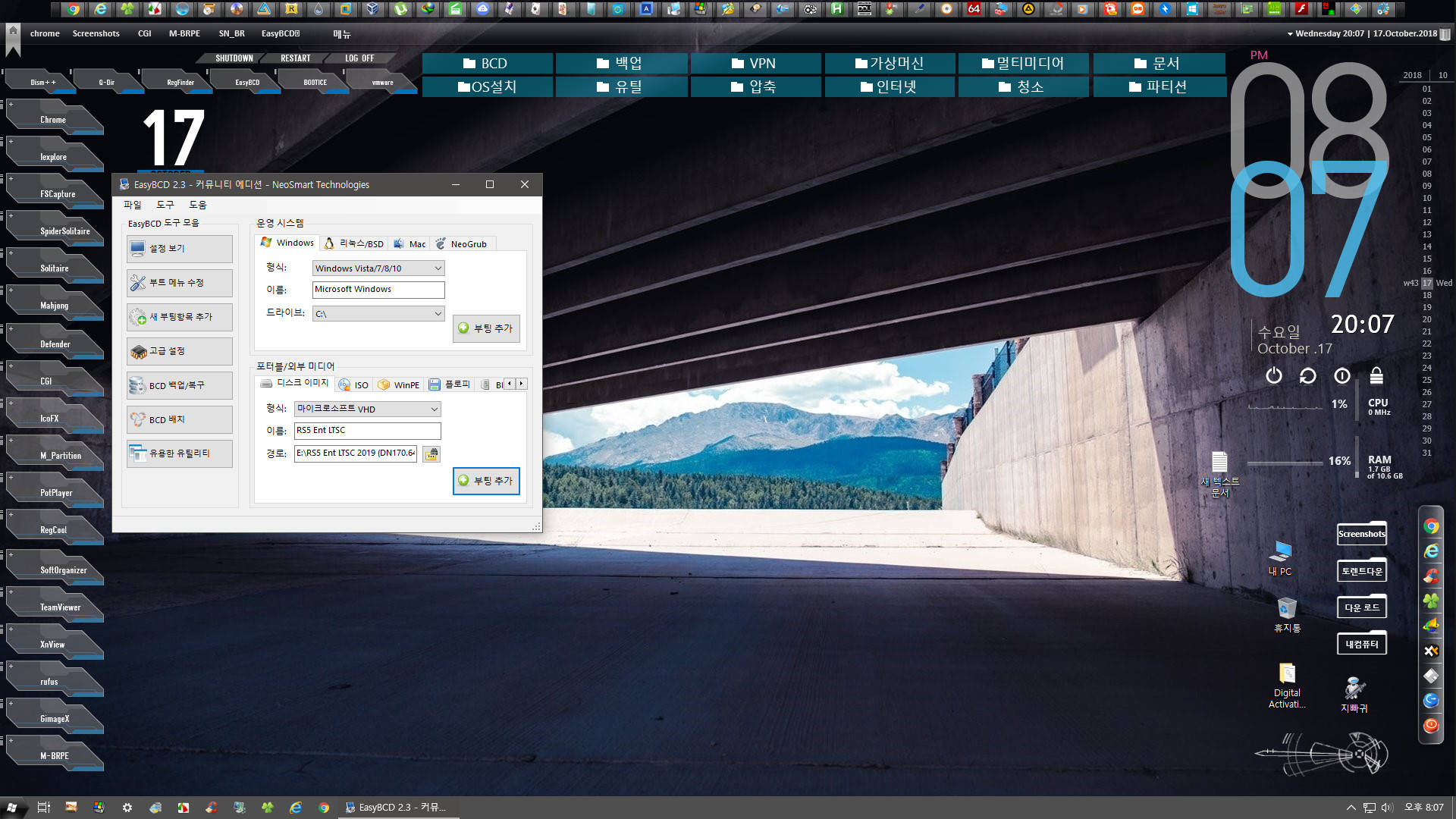Select 새 부팅항목 추가 (Add New Entry)
The height and width of the screenshot is (819, 1456).
pyautogui.click(x=179, y=317)
